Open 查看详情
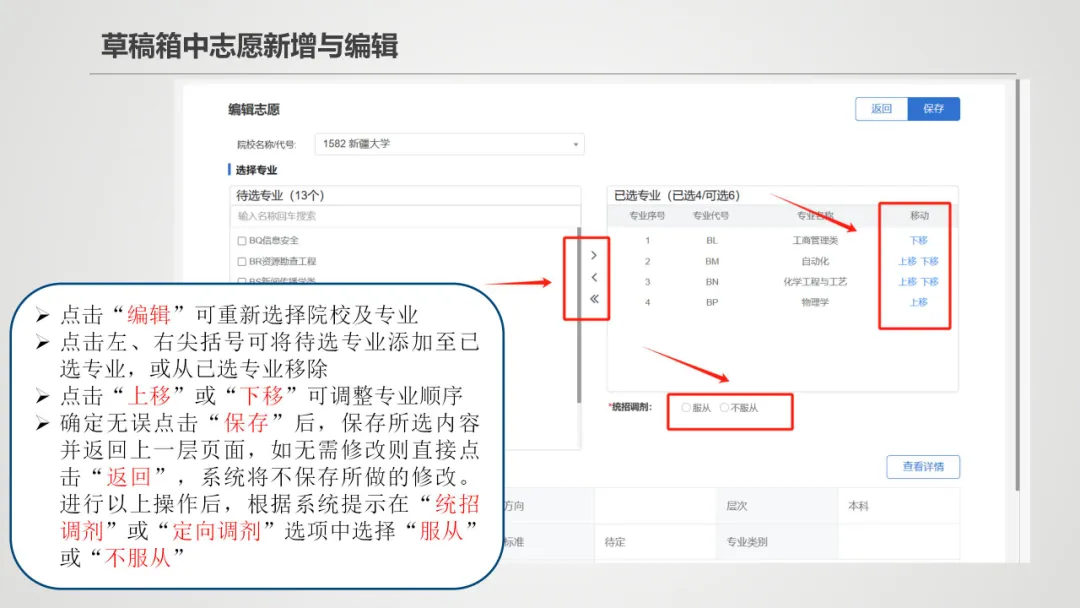Image resolution: width=1080 pixels, height=608 pixels. pyautogui.click(x=922, y=467)
